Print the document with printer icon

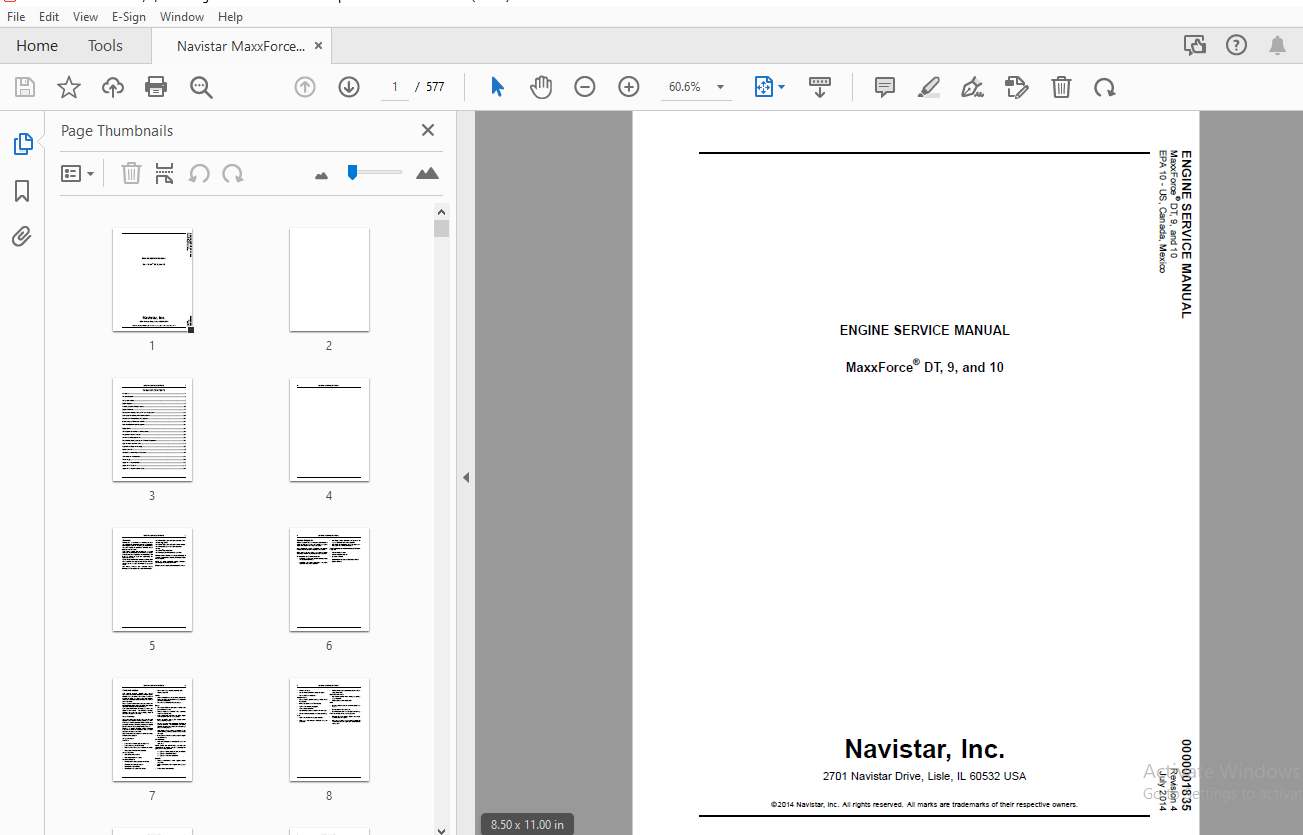pyautogui.click(x=156, y=87)
